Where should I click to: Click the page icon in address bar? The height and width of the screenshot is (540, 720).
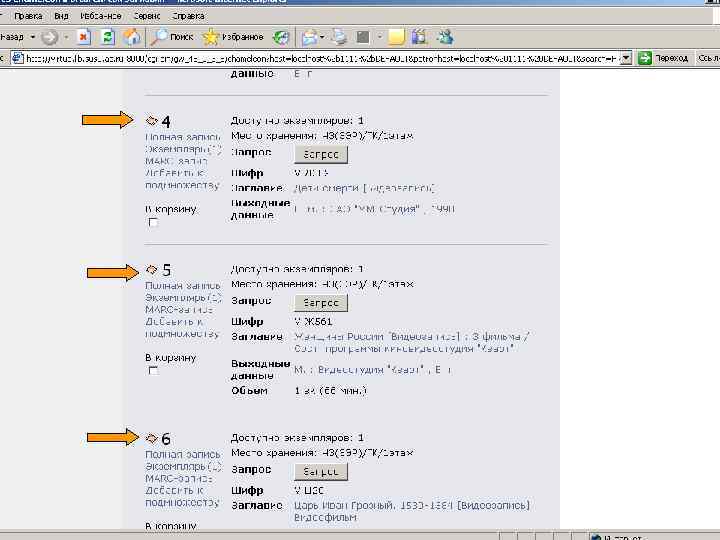(17, 58)
